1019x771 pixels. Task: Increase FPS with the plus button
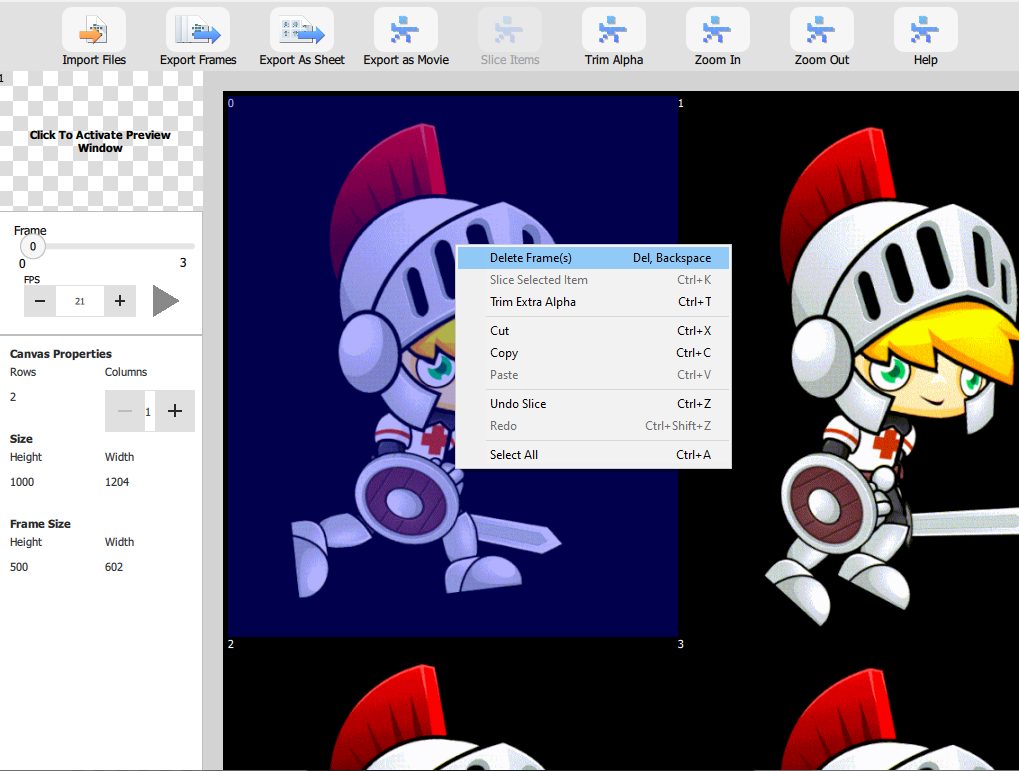point(120,301)
